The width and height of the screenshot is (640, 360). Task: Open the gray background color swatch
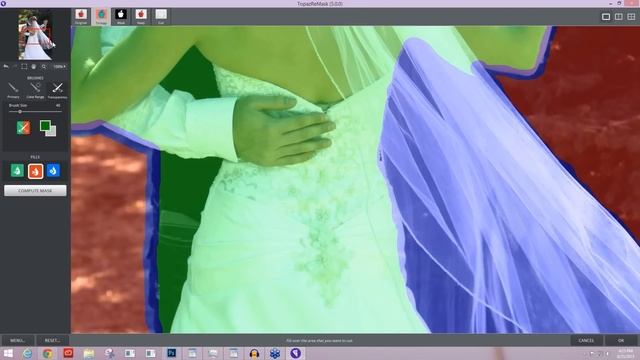pos(52,132)
